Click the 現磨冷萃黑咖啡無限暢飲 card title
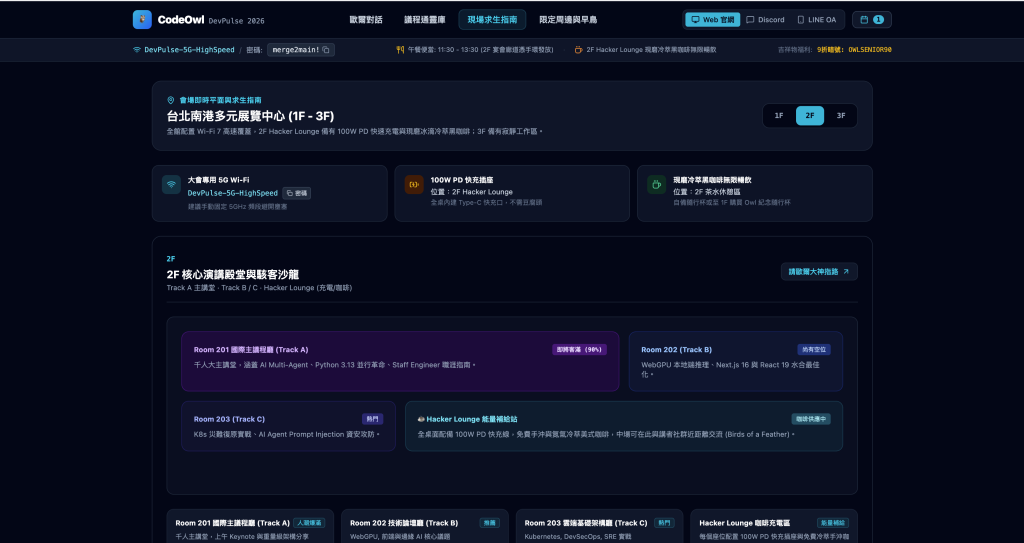 [x=712, y=180]
